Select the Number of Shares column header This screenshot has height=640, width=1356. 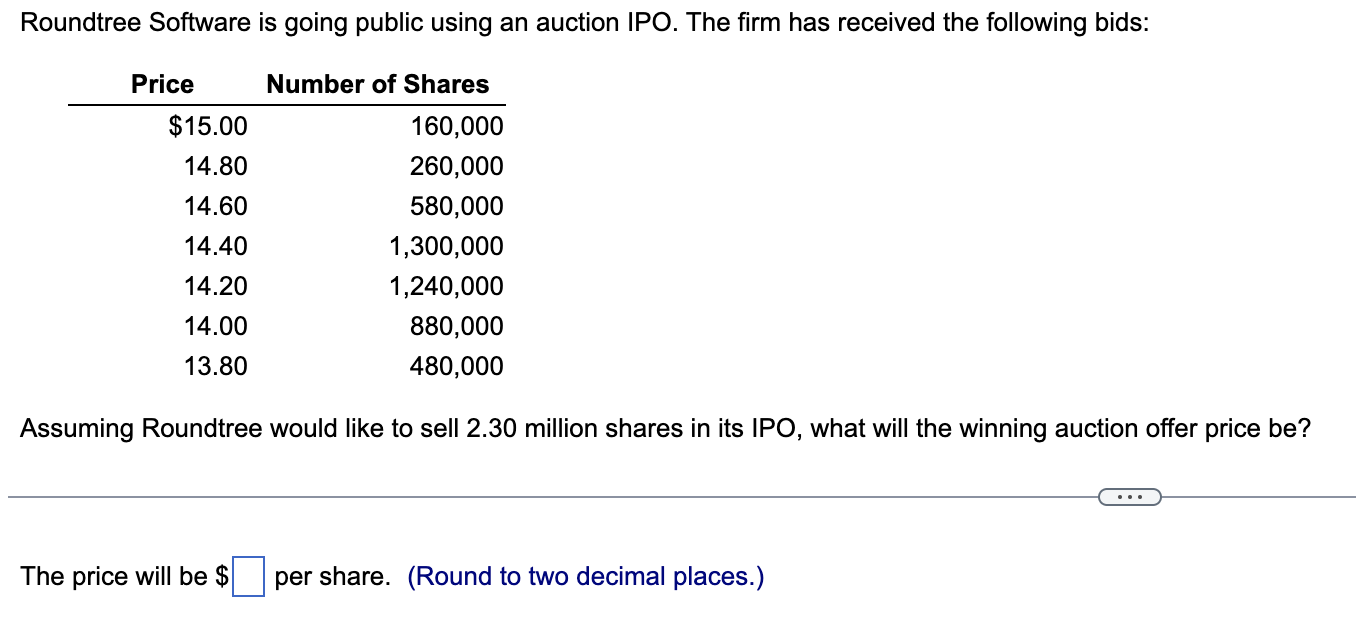point(378,84)
